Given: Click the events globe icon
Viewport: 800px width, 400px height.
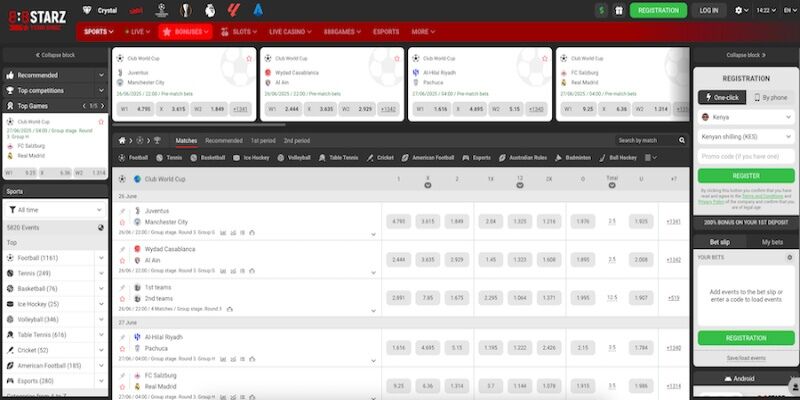Looking at the screenshot, I should (x=101, y=228).
